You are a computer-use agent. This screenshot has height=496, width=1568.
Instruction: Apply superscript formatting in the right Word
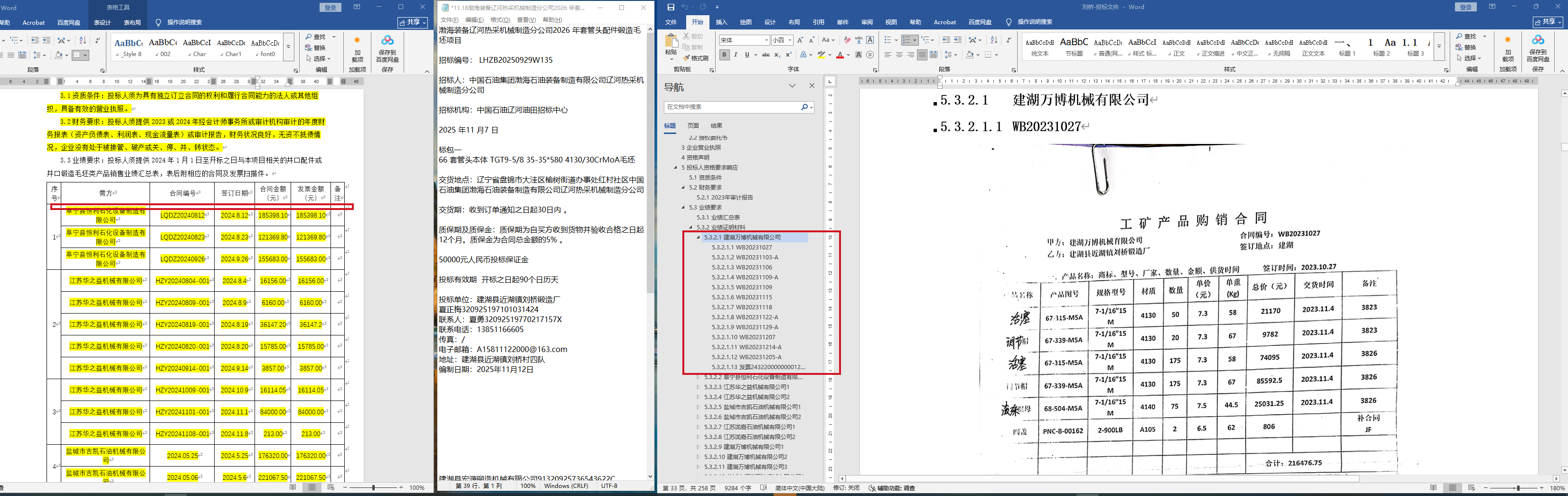(789, 55)
